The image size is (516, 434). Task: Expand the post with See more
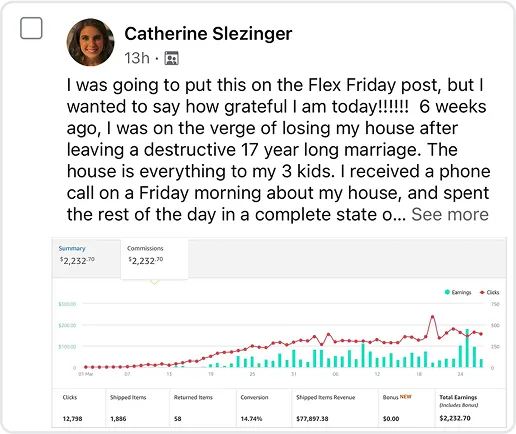click(x=450, y=214)
